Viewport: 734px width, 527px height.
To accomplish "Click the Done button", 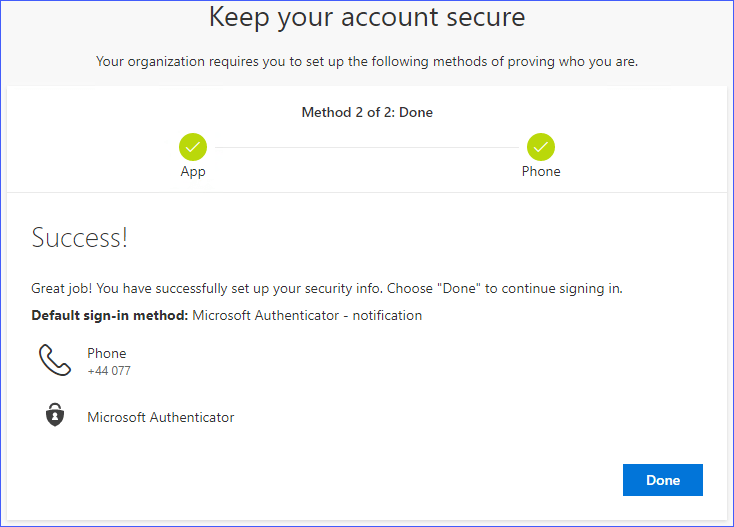I will (662, 480).
